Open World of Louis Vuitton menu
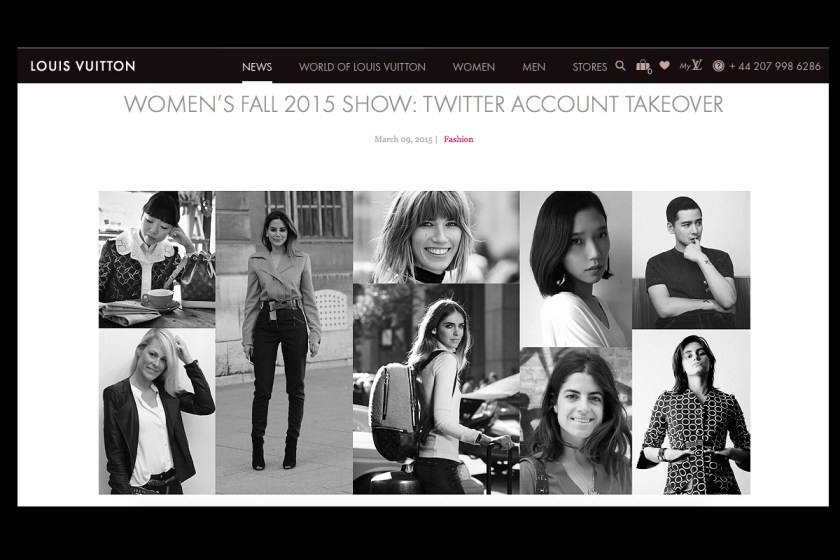Screen dimensions: 840x560 pyautogui.click(x=362, y=67)
